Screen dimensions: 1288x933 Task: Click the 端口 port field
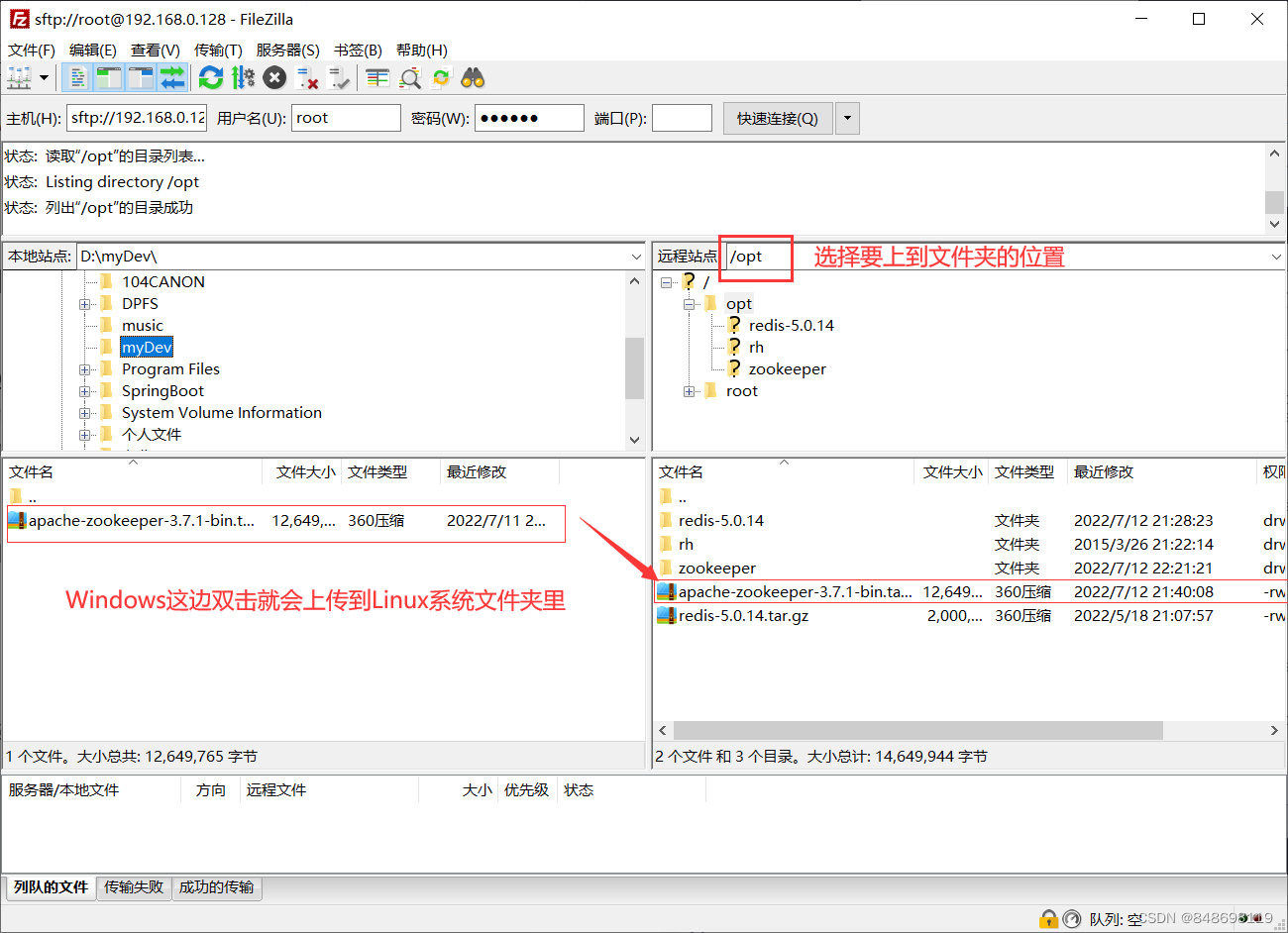(682, 118)
